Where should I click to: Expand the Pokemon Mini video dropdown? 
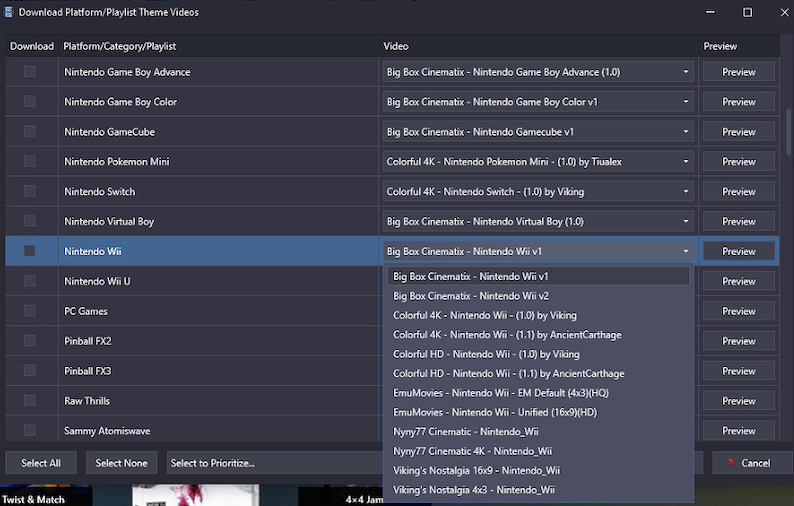tap(538, 162)
